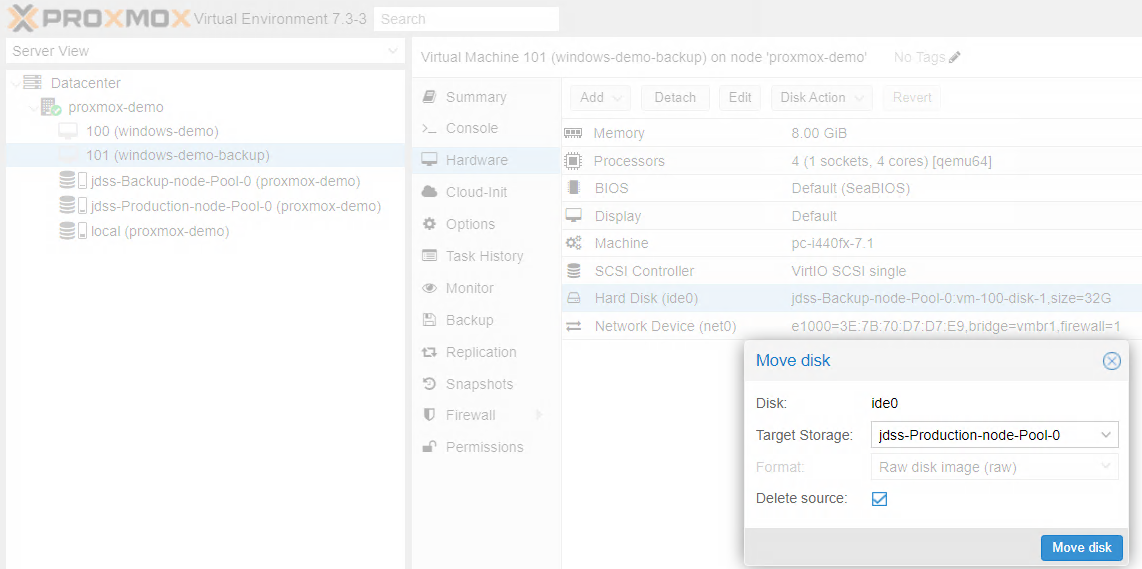
Task: Click the Revert button
Action: pos(912,98)
